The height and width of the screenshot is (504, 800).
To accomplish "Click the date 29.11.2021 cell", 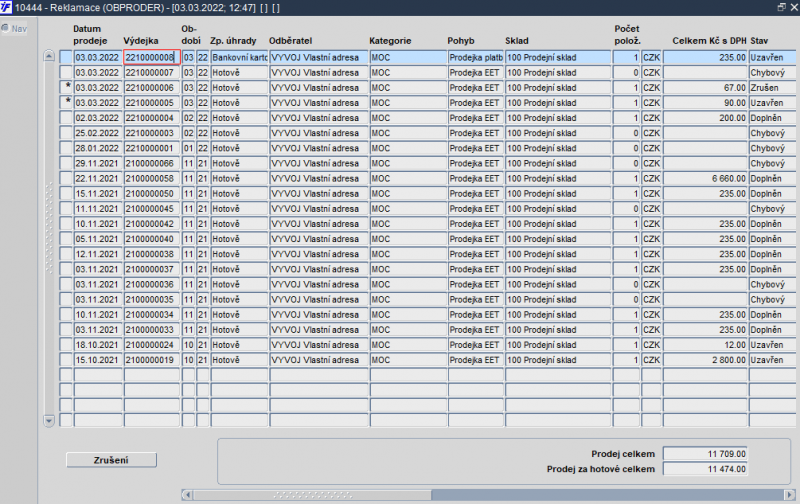I will pos(98,163).
